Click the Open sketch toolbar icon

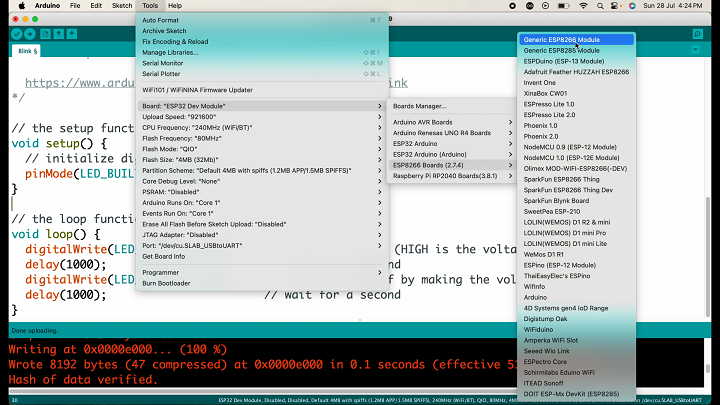coord(59,34)
